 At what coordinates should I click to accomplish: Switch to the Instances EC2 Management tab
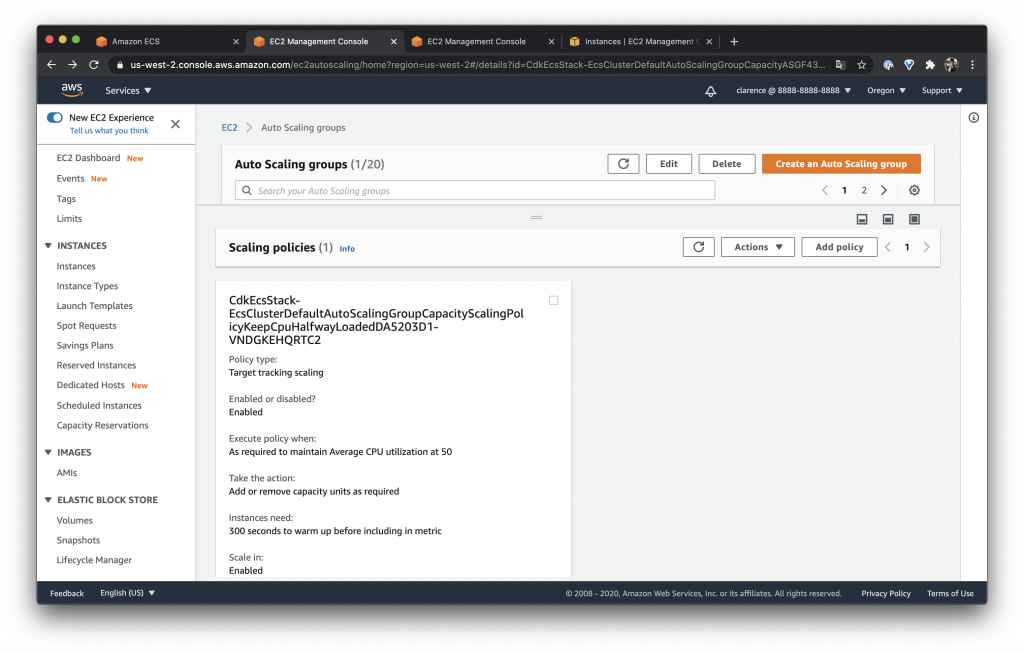640,41
